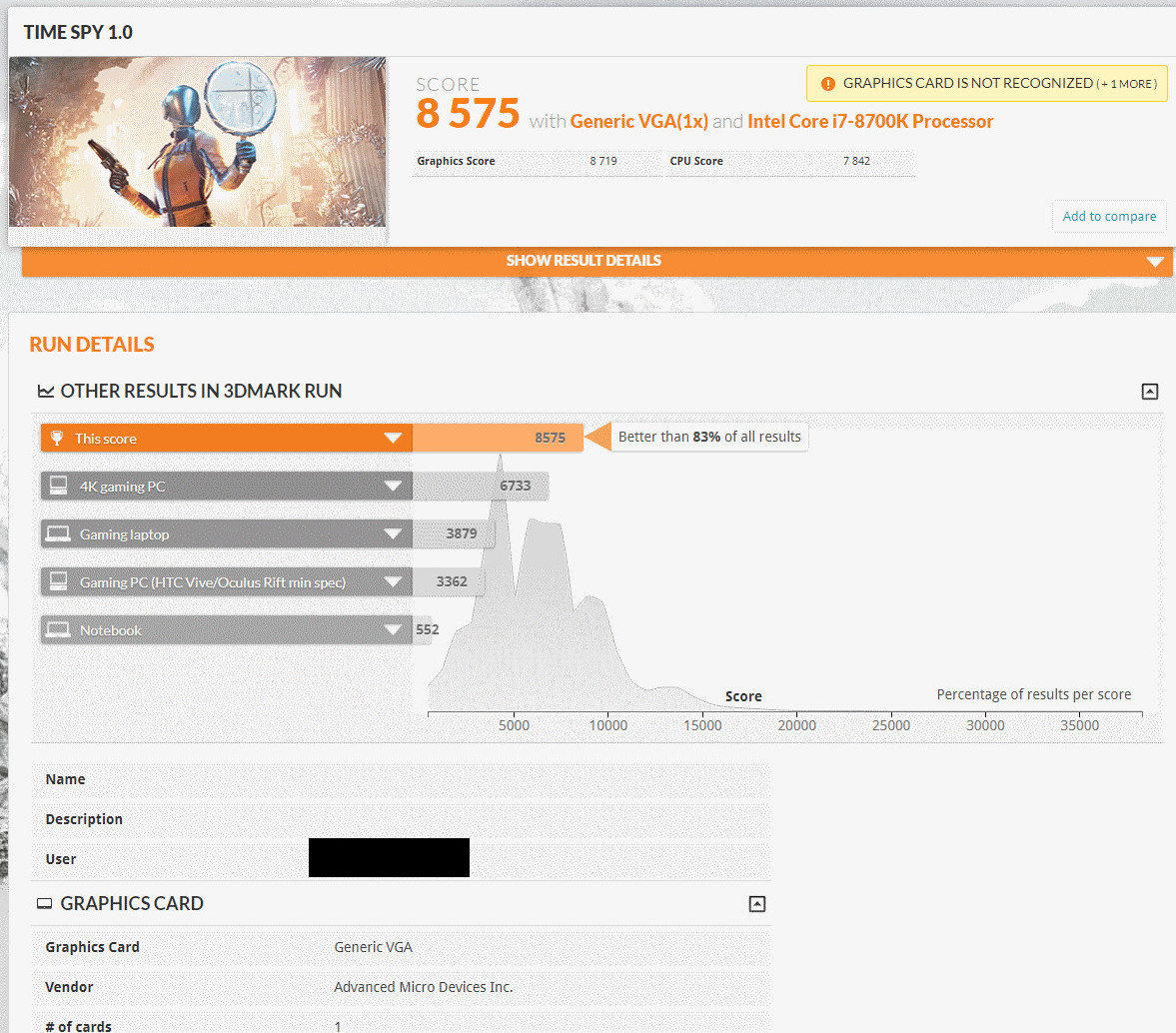Screen dimensions: 1176x1033
Task: Click the trophy icon on This score
Action: click(58, 438)
